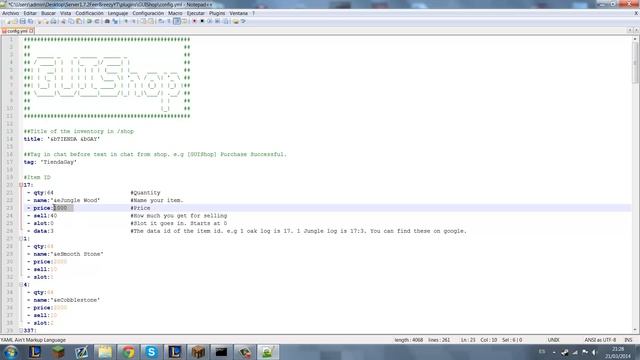Open the file explorer folder on the taskbar

[x=105, y=352]
